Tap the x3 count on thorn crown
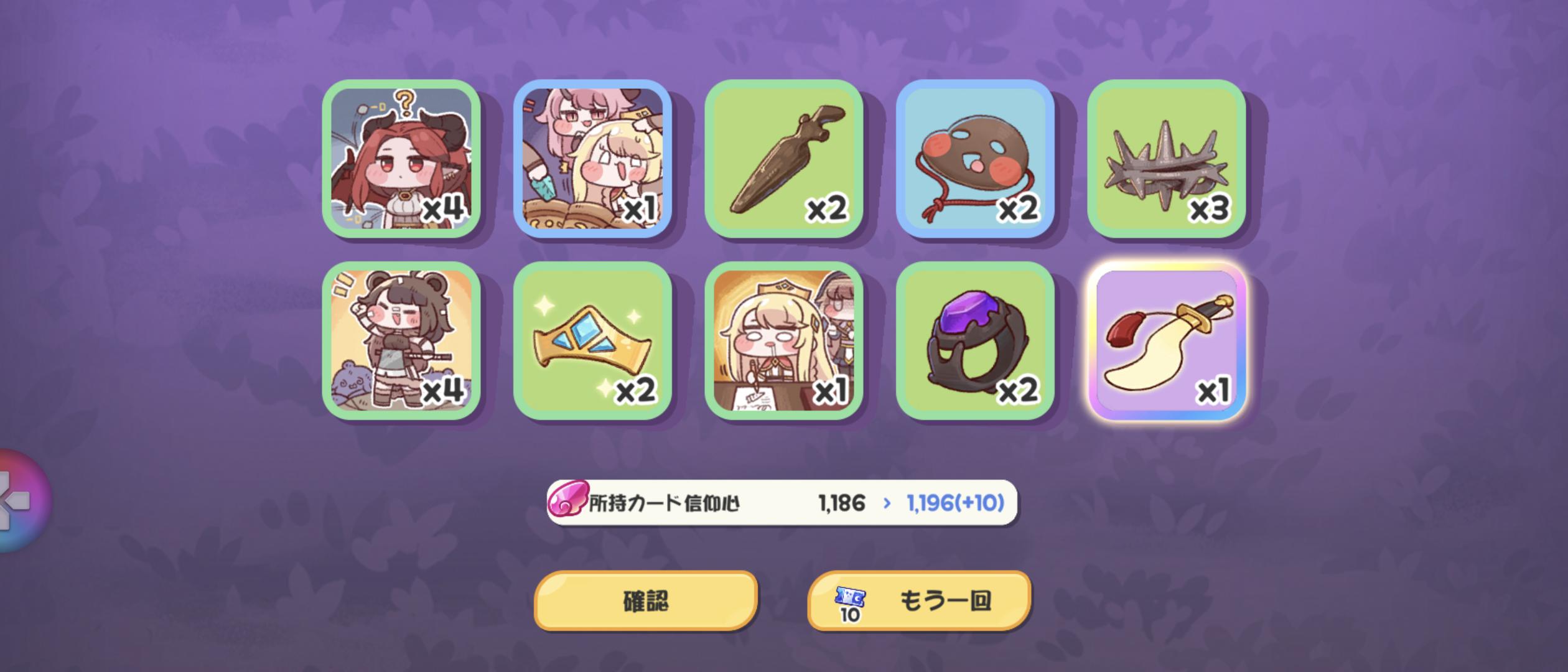Viewport: 1568px width, 672px height. pyautogui.click(x=1209, y=208)
